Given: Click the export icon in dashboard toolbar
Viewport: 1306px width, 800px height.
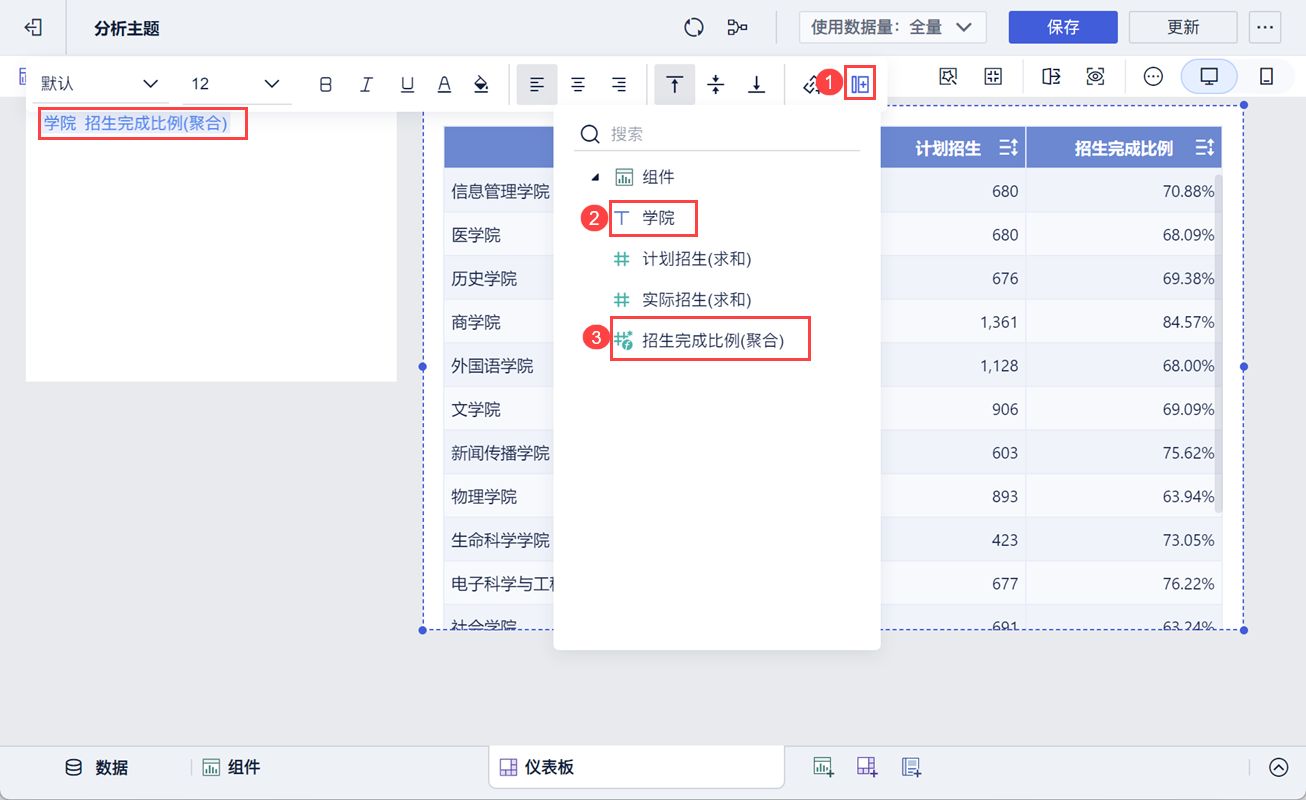Looking at the screenshot, I should [x=1051, y=77].
